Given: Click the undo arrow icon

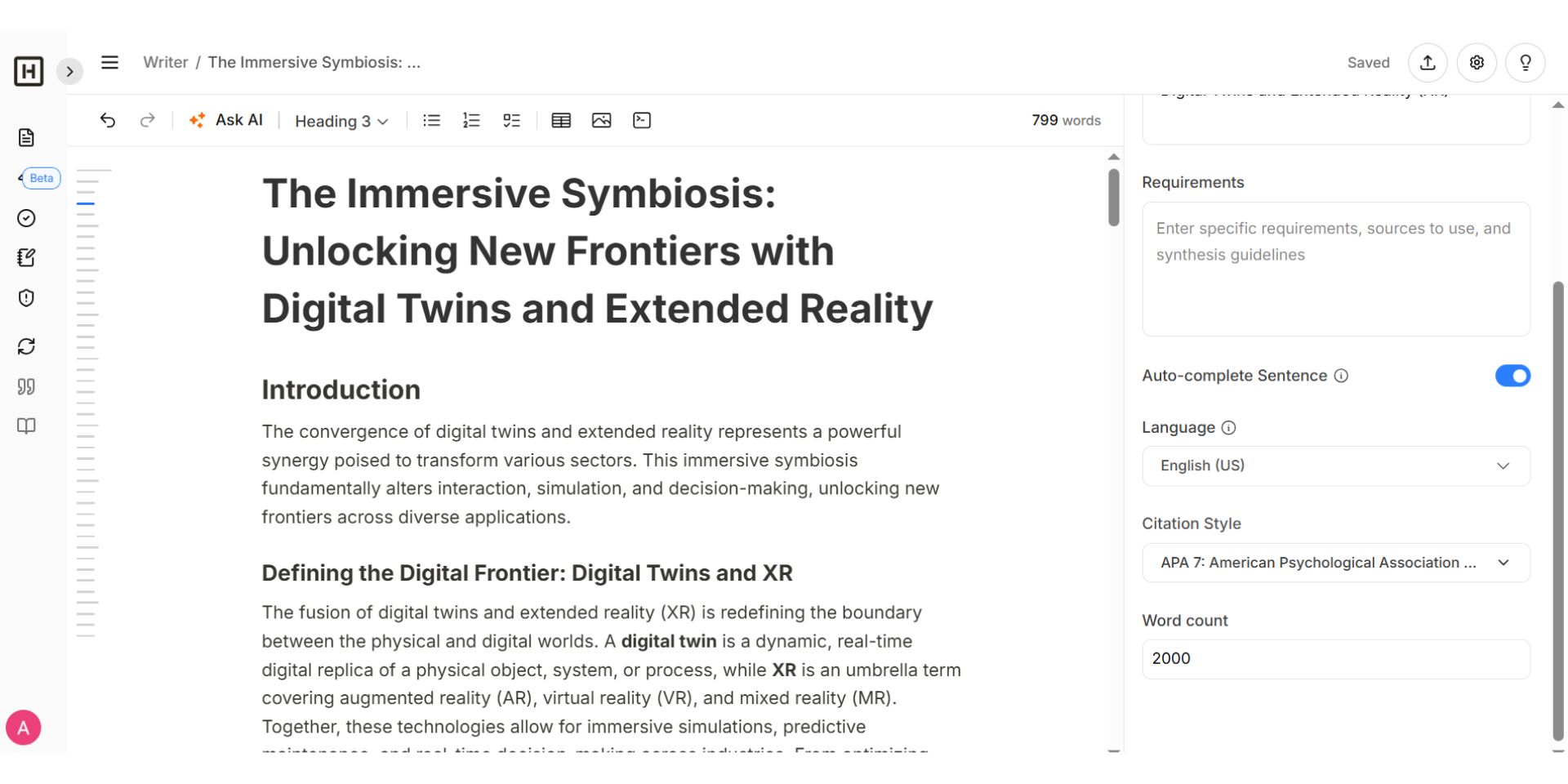Looking at the screenshot, I should click(x=107, y=121).
